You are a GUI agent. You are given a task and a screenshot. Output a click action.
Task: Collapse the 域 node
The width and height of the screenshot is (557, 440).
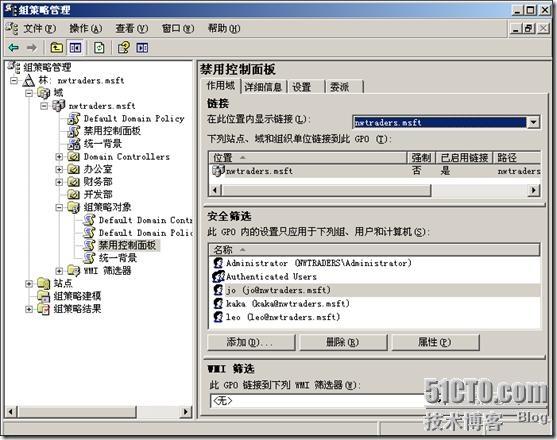29,93
